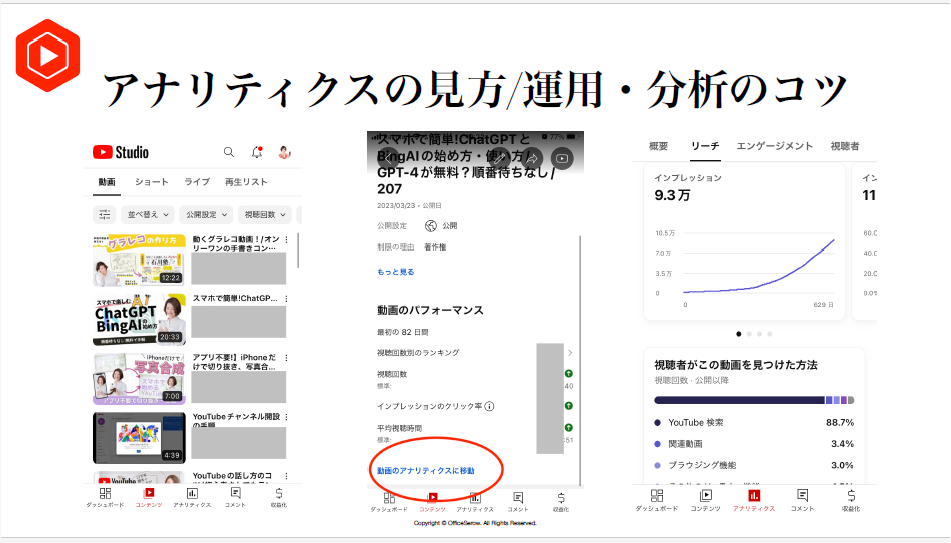Switch to the 再生リスト tab
The height and width of the screenshot is (543, 951).
[246, 182]
